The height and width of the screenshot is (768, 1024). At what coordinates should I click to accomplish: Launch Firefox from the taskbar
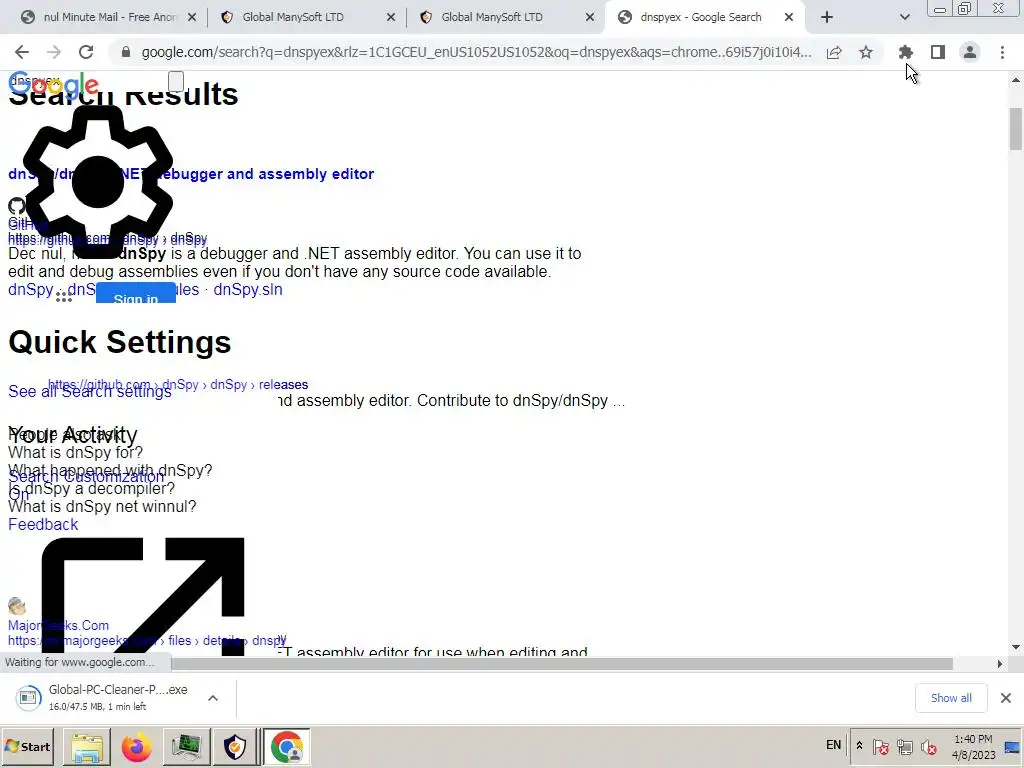point(136,747)
